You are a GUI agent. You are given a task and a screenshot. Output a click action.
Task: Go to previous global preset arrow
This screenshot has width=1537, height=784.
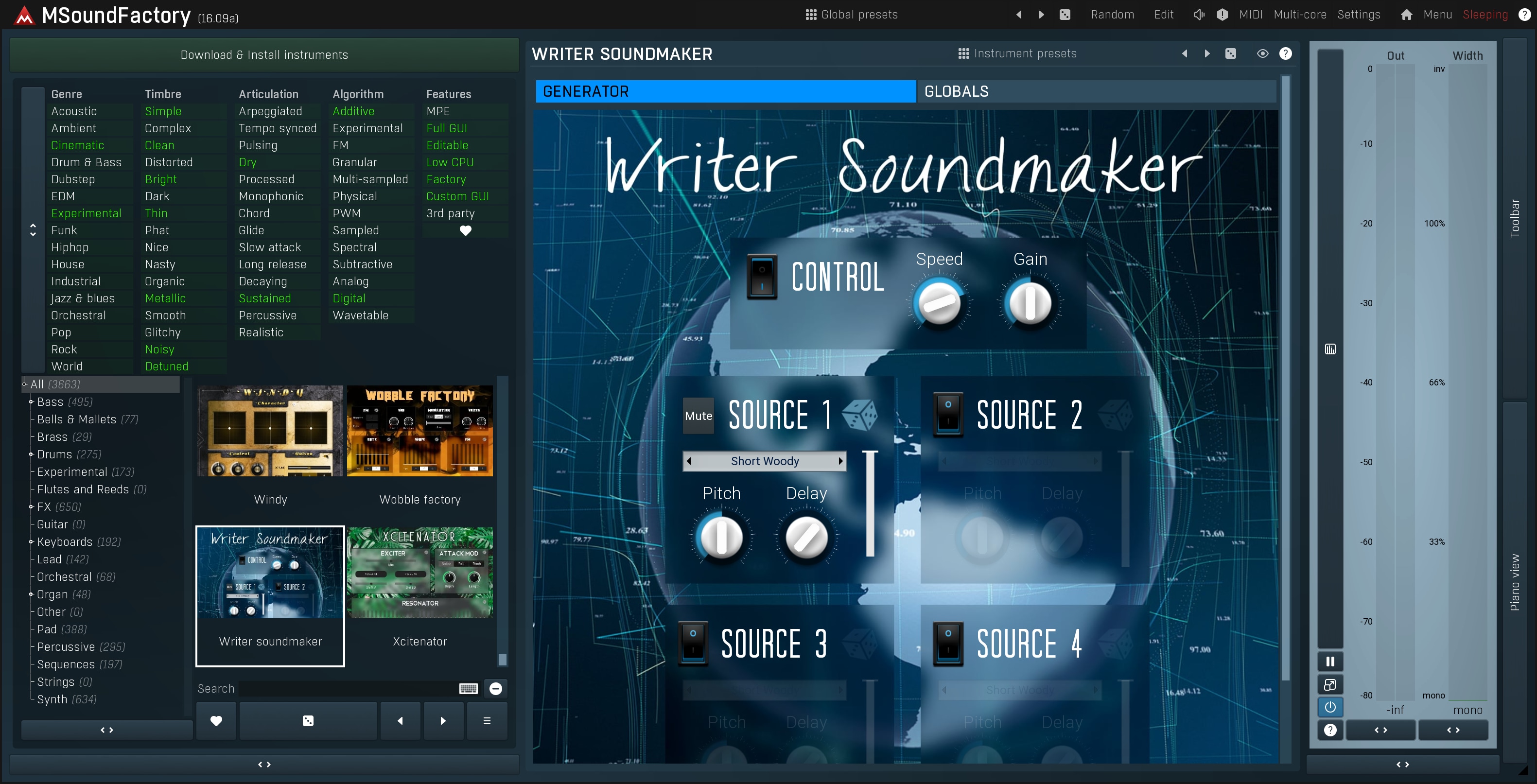click(x=1018, y=14)
